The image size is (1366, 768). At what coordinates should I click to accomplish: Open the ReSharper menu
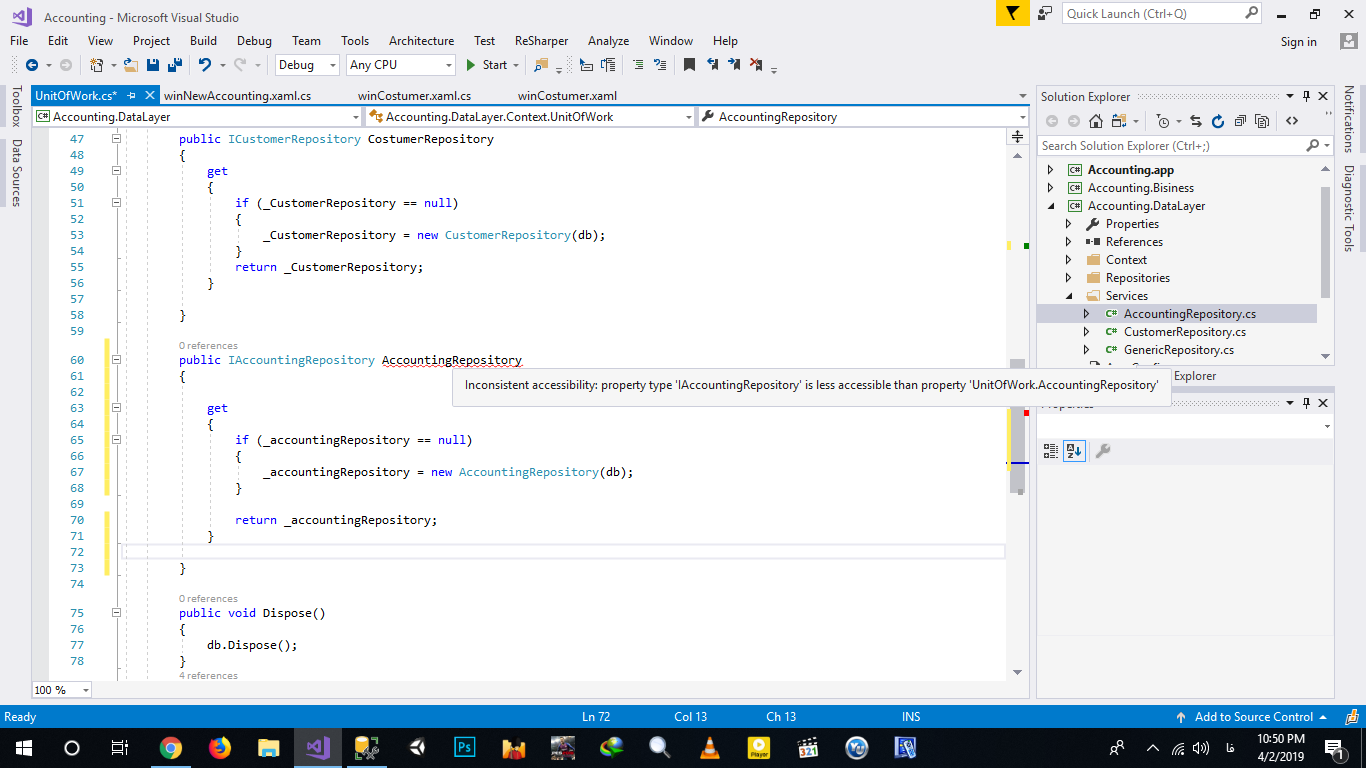coord(541,41)
